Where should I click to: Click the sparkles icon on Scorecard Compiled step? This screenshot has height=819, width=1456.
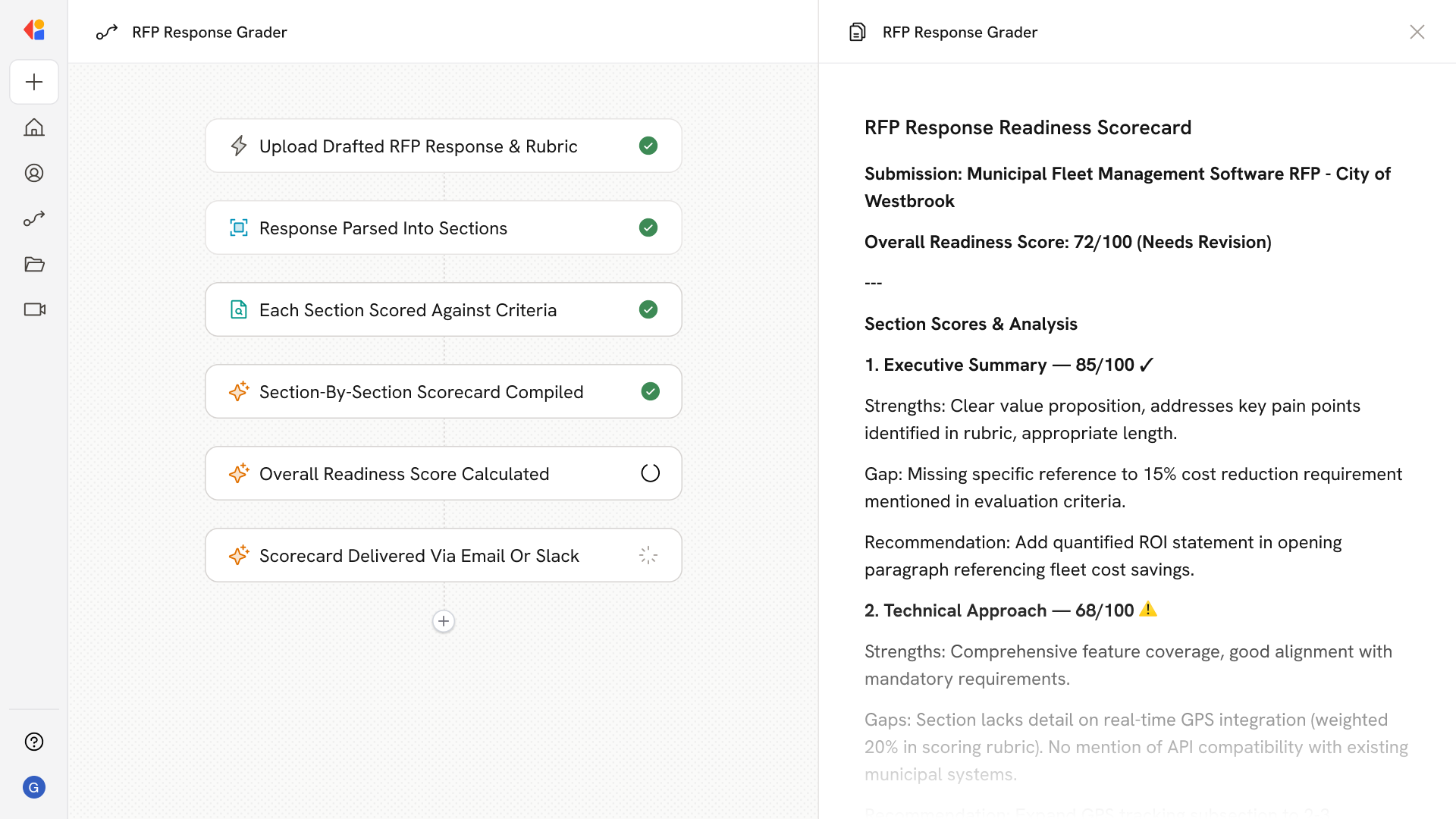239,391
